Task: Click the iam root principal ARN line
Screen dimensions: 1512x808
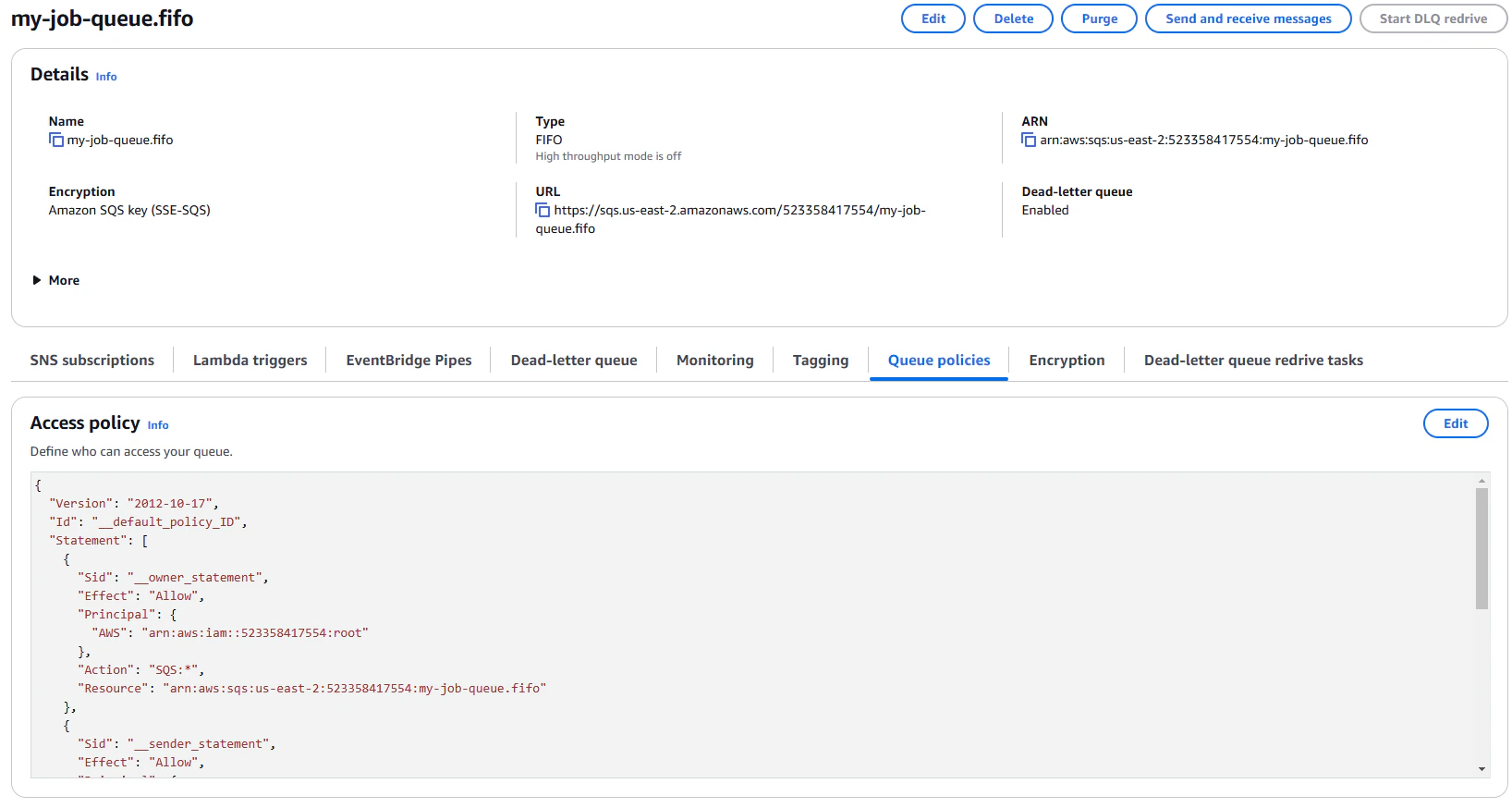Action: point(230,633)
